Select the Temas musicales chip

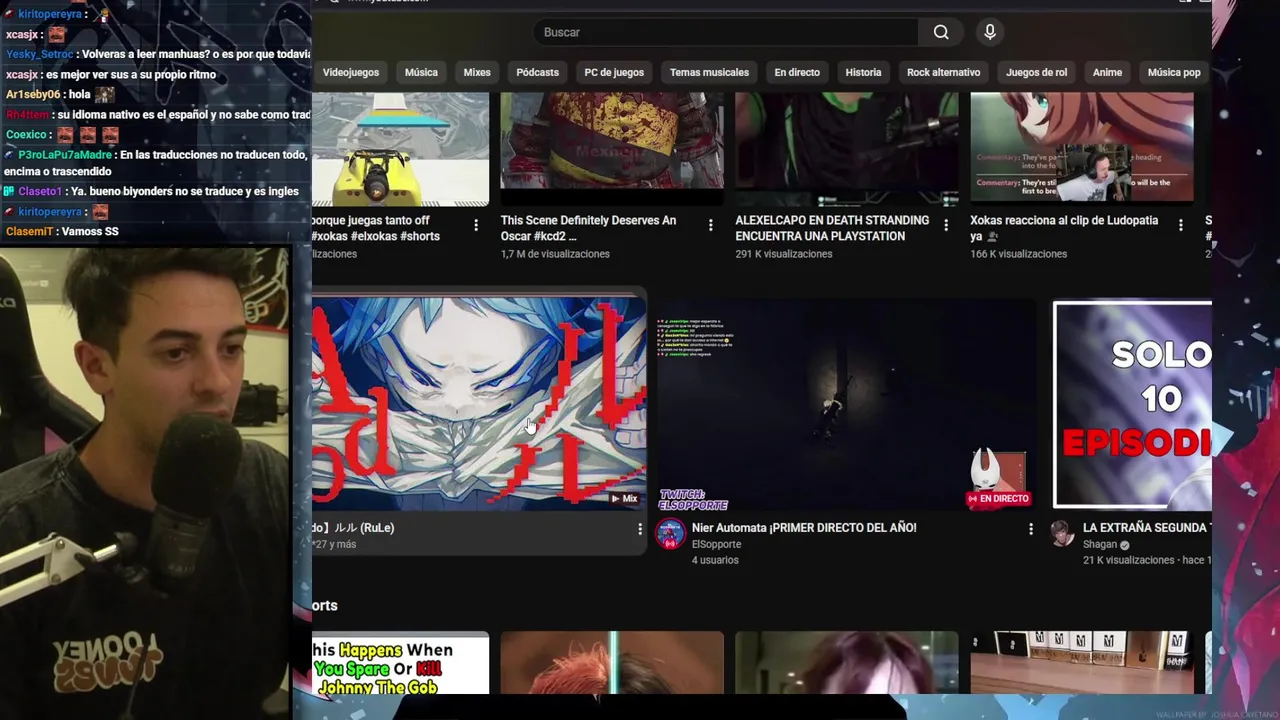(x=709, y=72)
